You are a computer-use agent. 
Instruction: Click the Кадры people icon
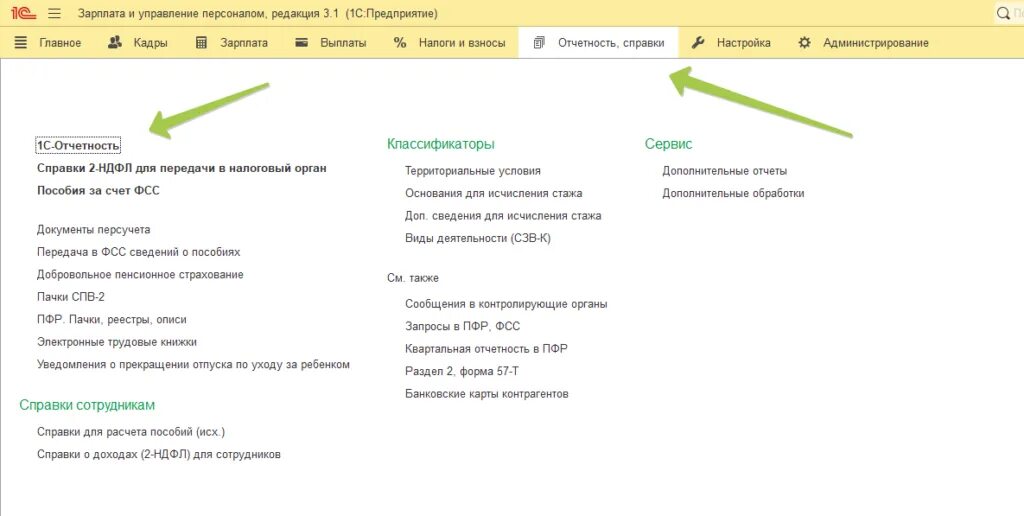point(115,42)
